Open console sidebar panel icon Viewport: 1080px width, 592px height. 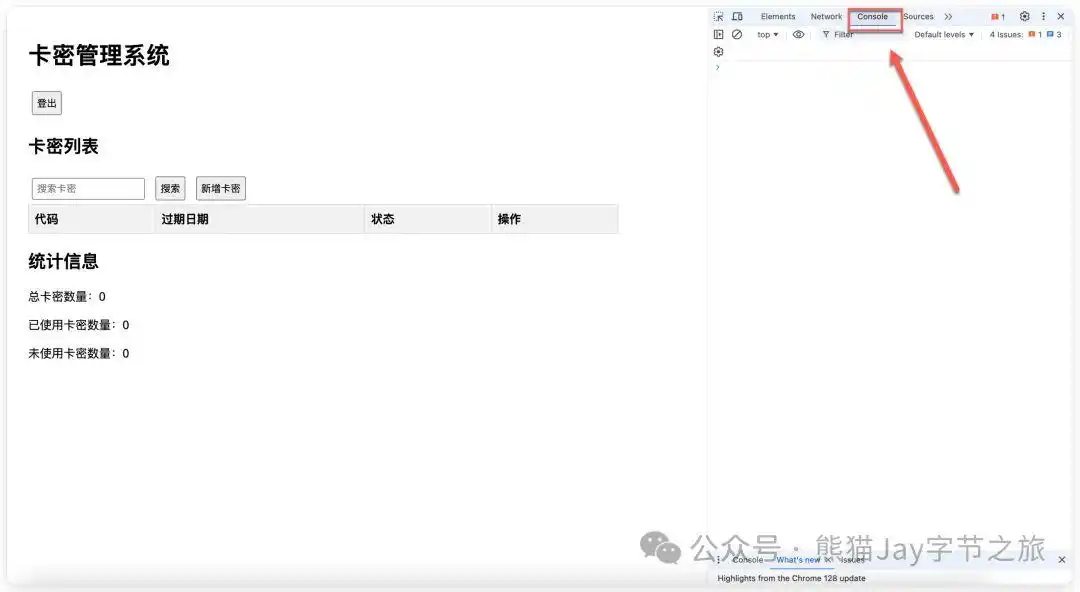(x=718, y=33)
